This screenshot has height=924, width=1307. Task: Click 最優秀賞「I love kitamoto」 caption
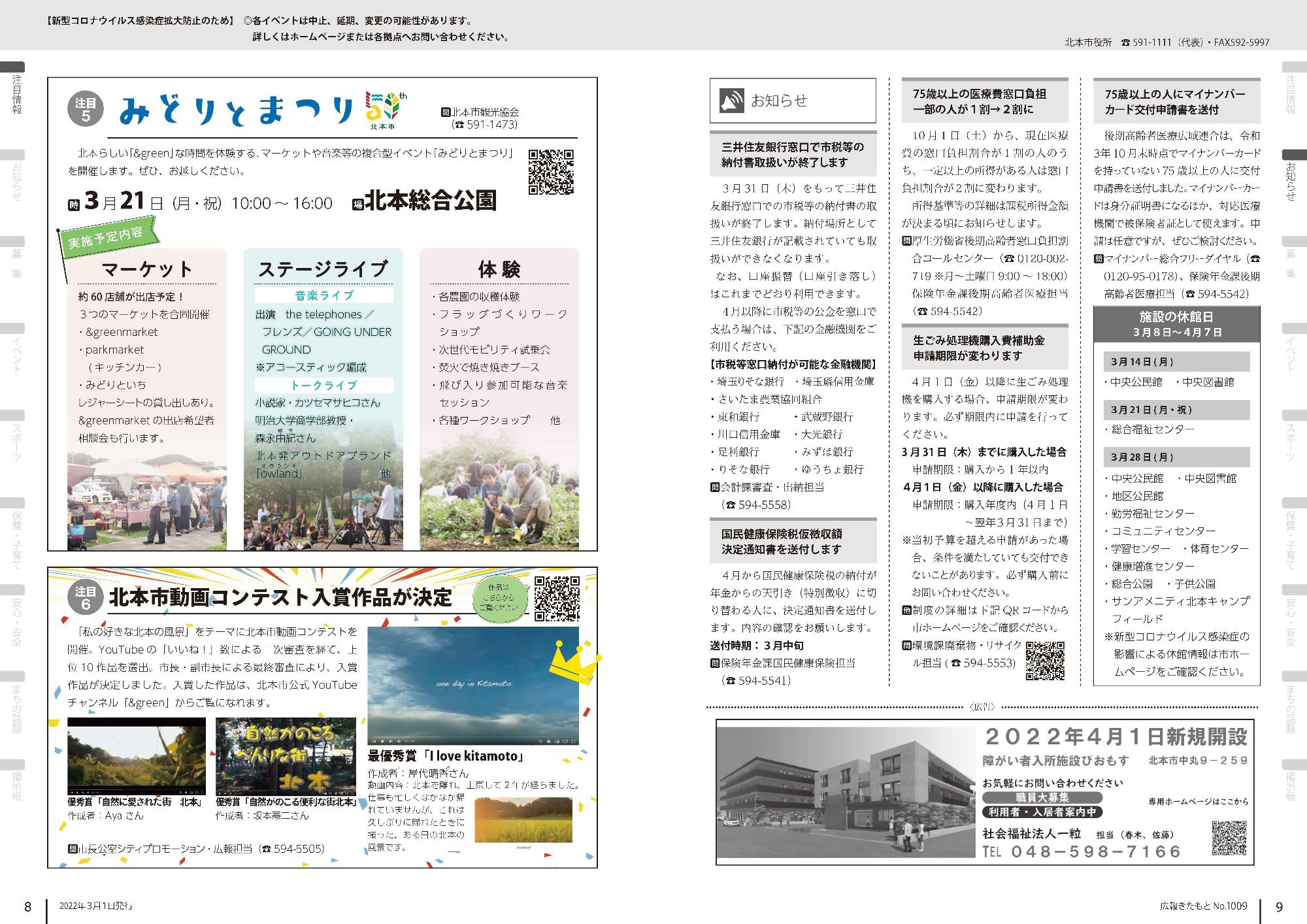(446, 757)
